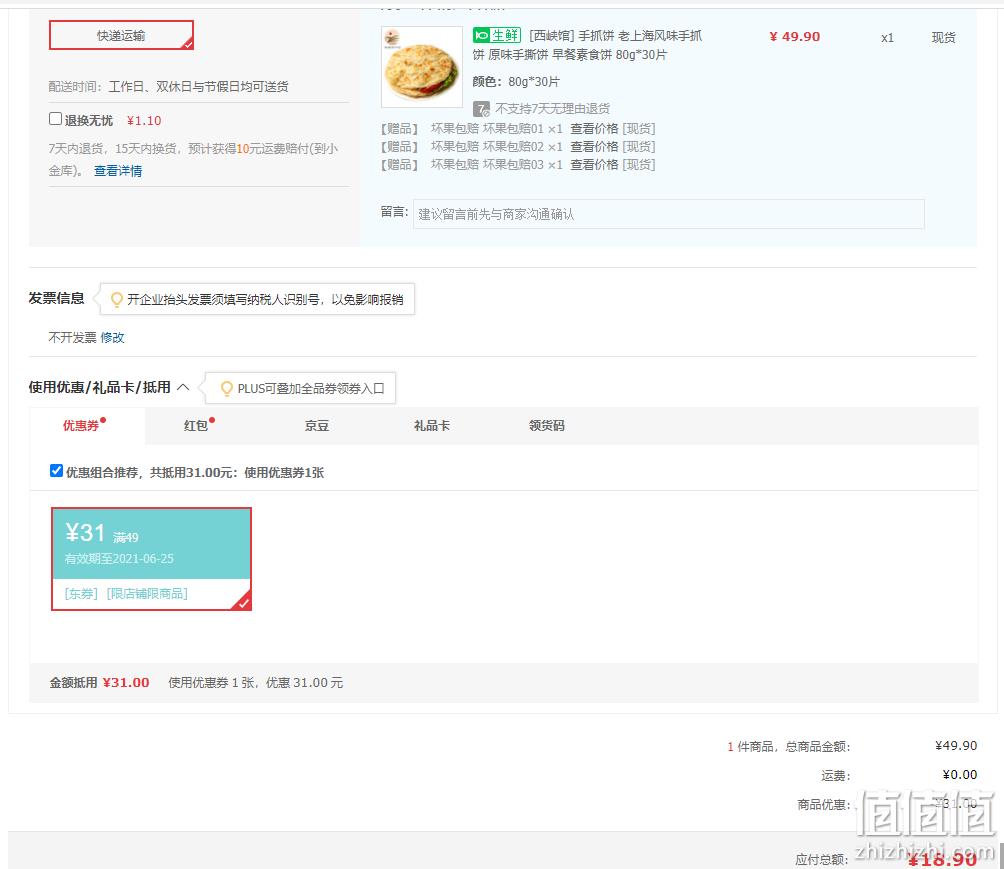Click the 颜色: 80g*30片 spec text
Screen dimensions: 1004x869
516,81
